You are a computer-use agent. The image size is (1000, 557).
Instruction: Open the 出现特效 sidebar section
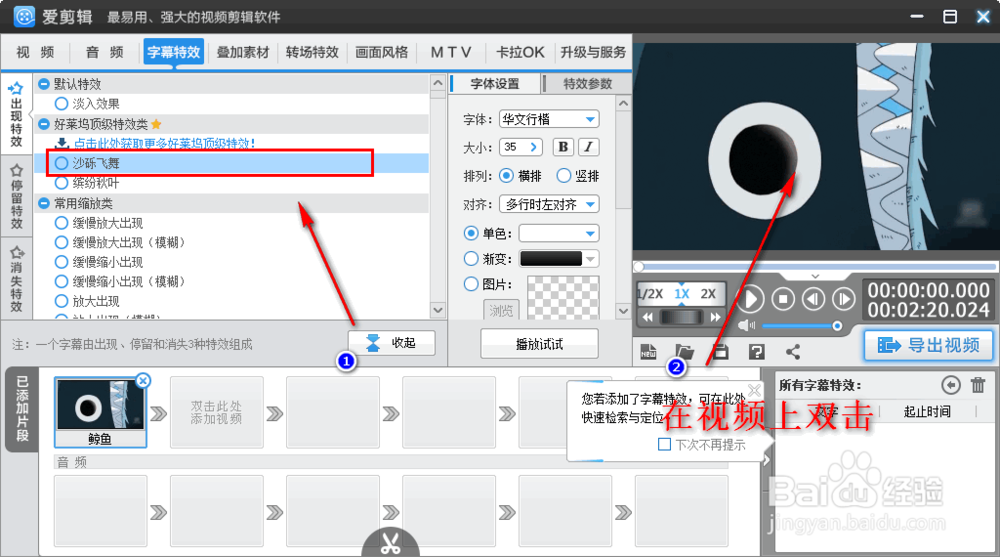coord(17,115)
